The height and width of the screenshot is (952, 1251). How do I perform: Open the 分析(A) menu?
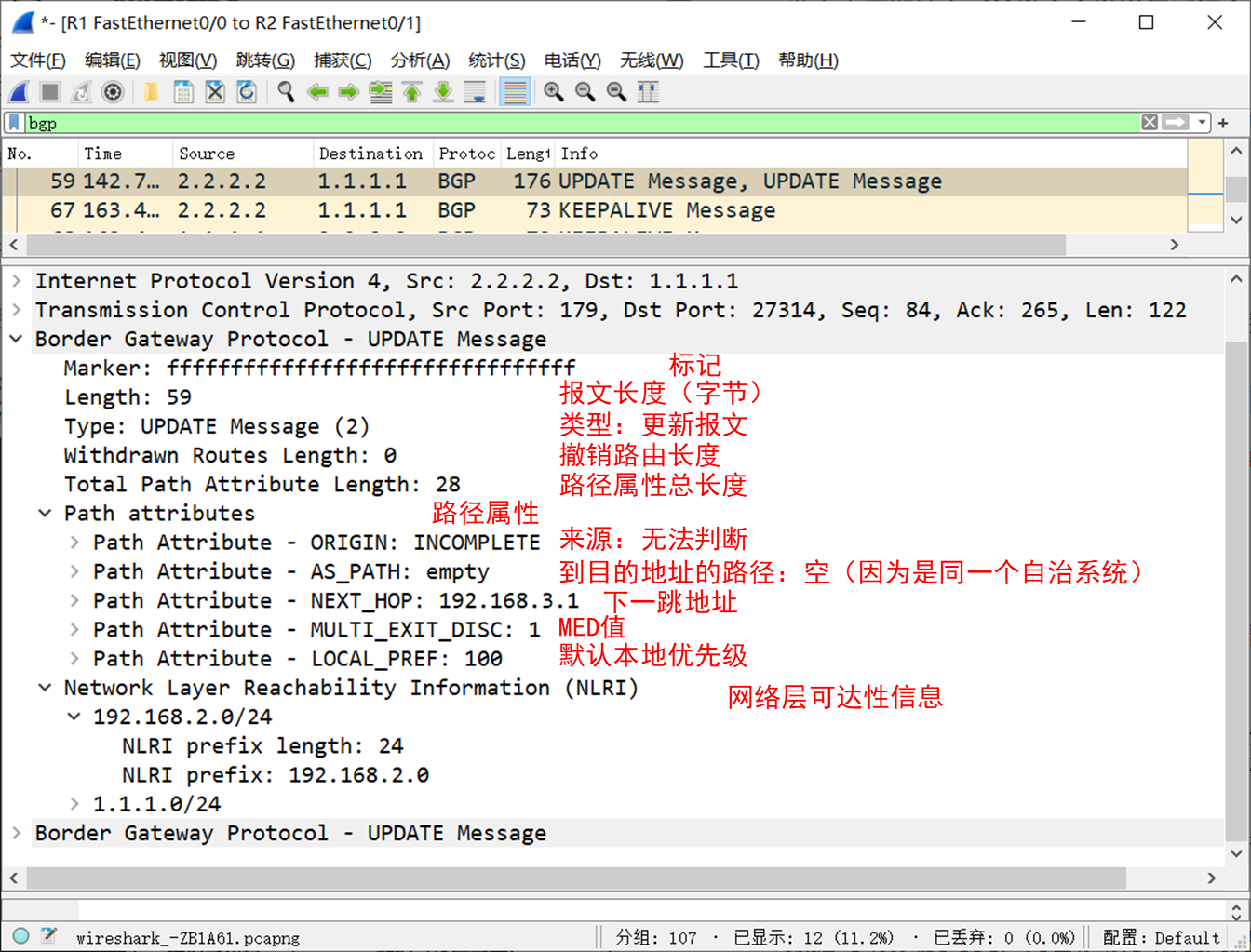click(x=420, y=60)
